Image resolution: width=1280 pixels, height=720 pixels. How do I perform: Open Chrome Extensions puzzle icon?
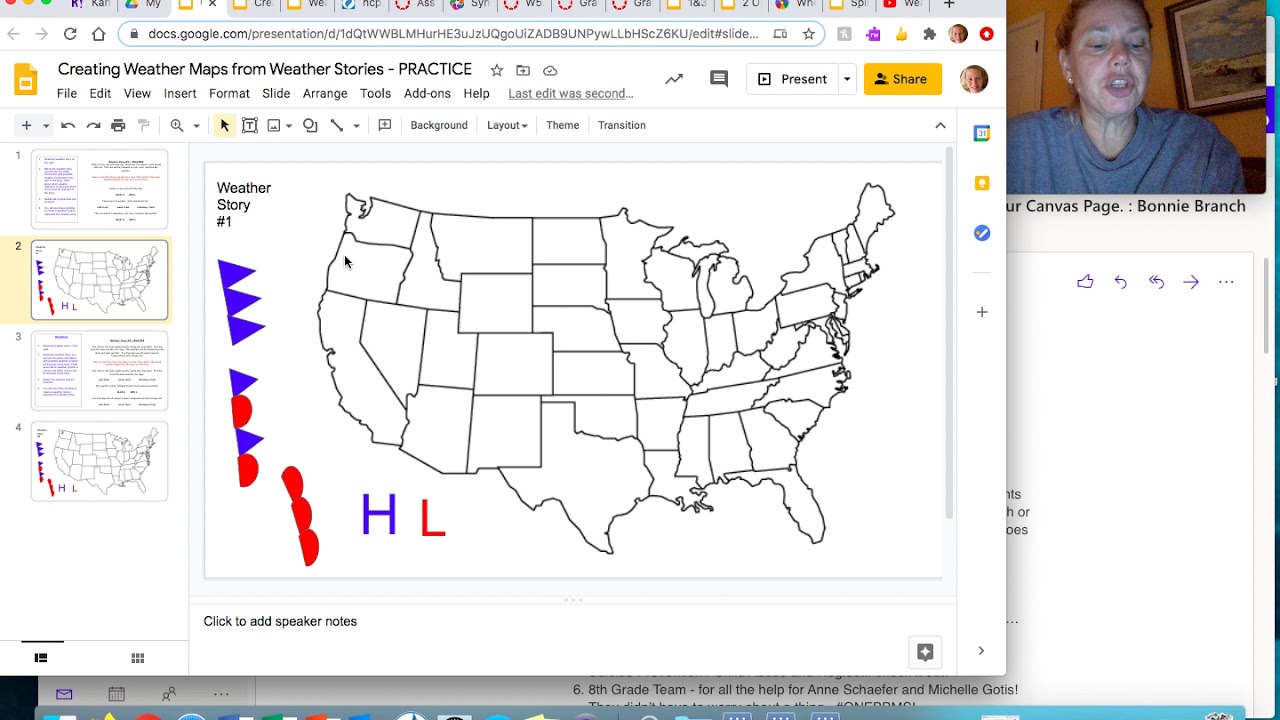(x=929, y=34)
